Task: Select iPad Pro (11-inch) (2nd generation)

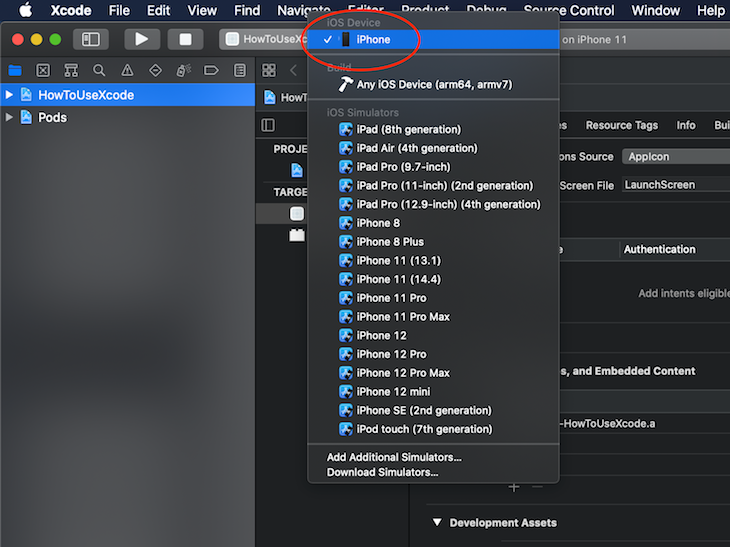Action: [x=433, y=186]
